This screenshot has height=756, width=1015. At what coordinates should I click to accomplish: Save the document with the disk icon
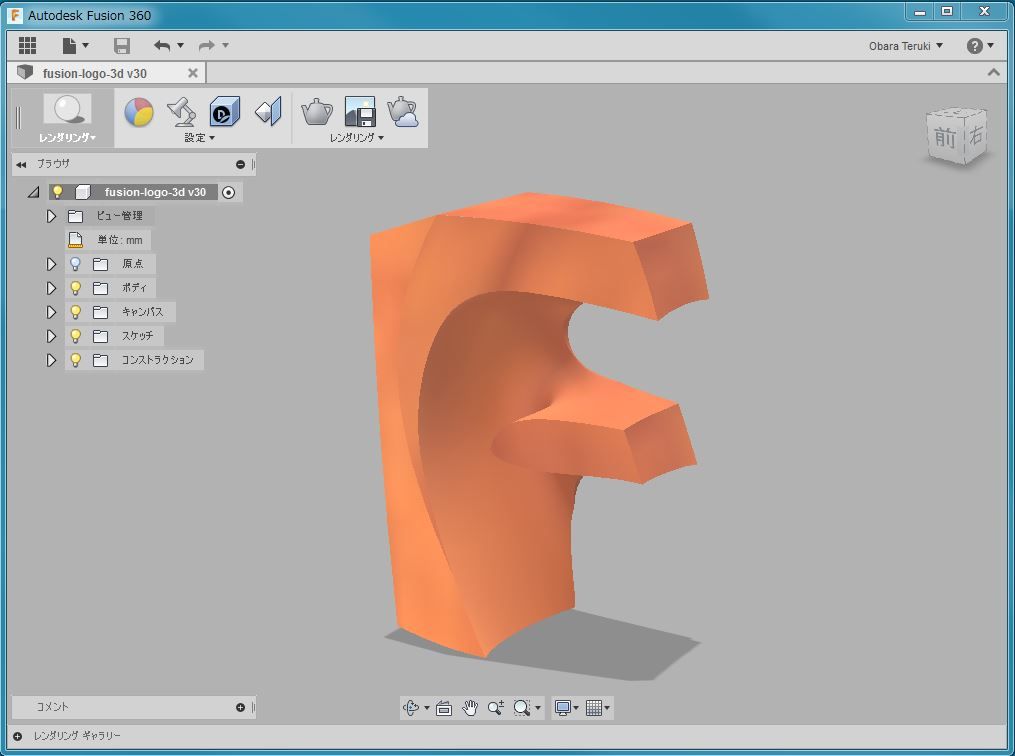click(x=122, y=45)
